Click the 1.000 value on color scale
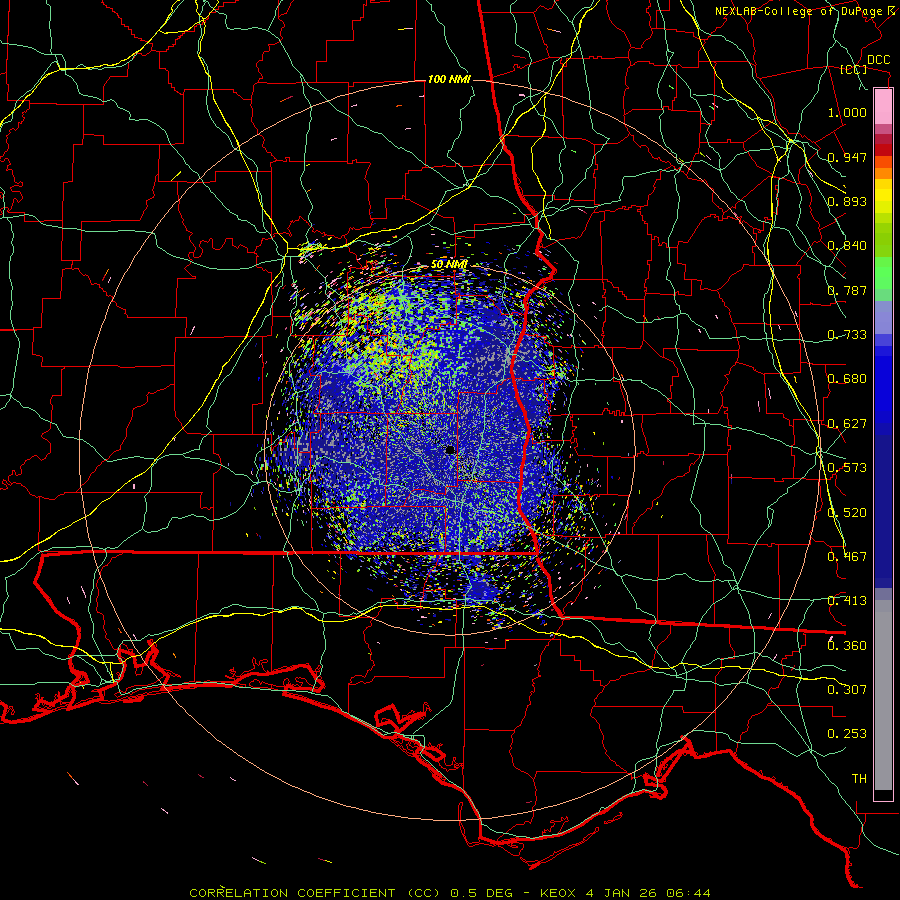900x900 pixels. [847, 112]
